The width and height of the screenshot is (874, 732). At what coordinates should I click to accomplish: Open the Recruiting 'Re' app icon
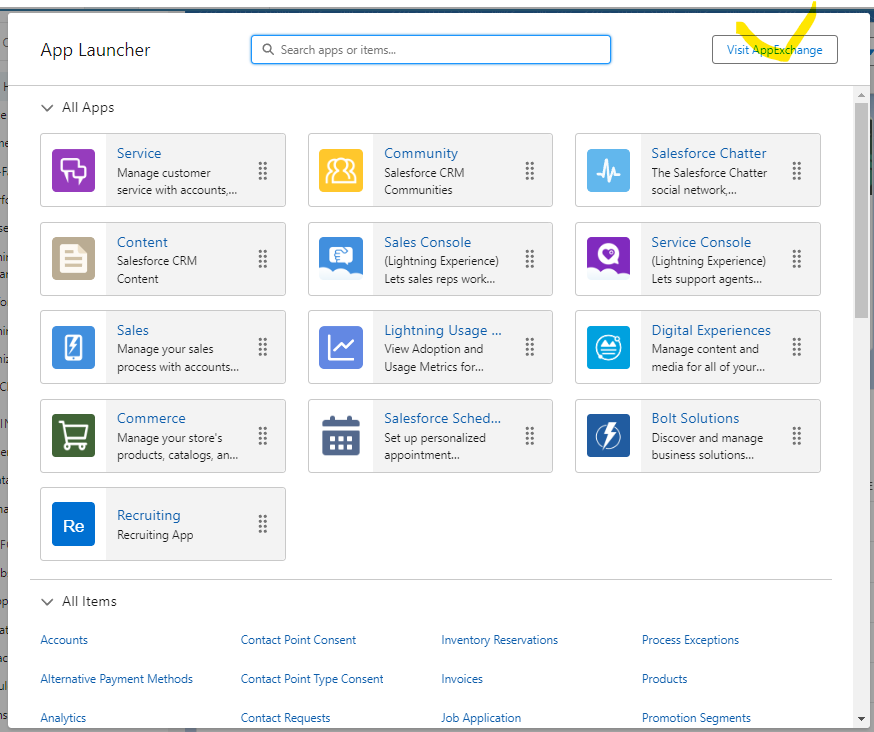tap(74, 524)
